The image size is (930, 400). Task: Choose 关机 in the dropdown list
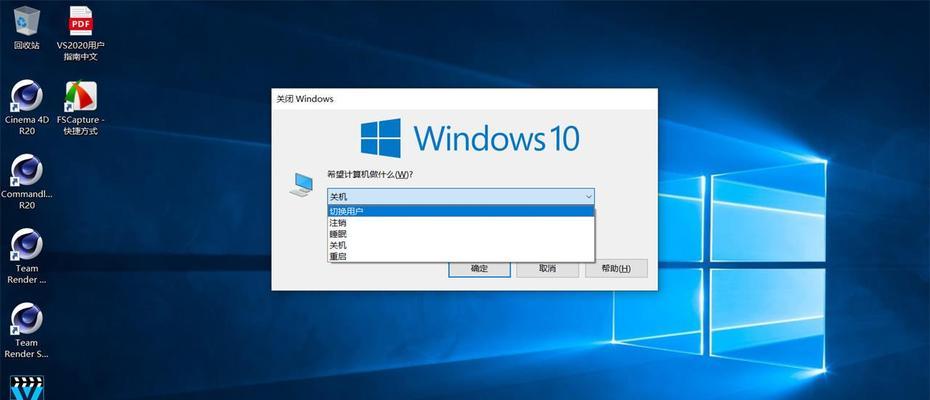pos(461,245)
